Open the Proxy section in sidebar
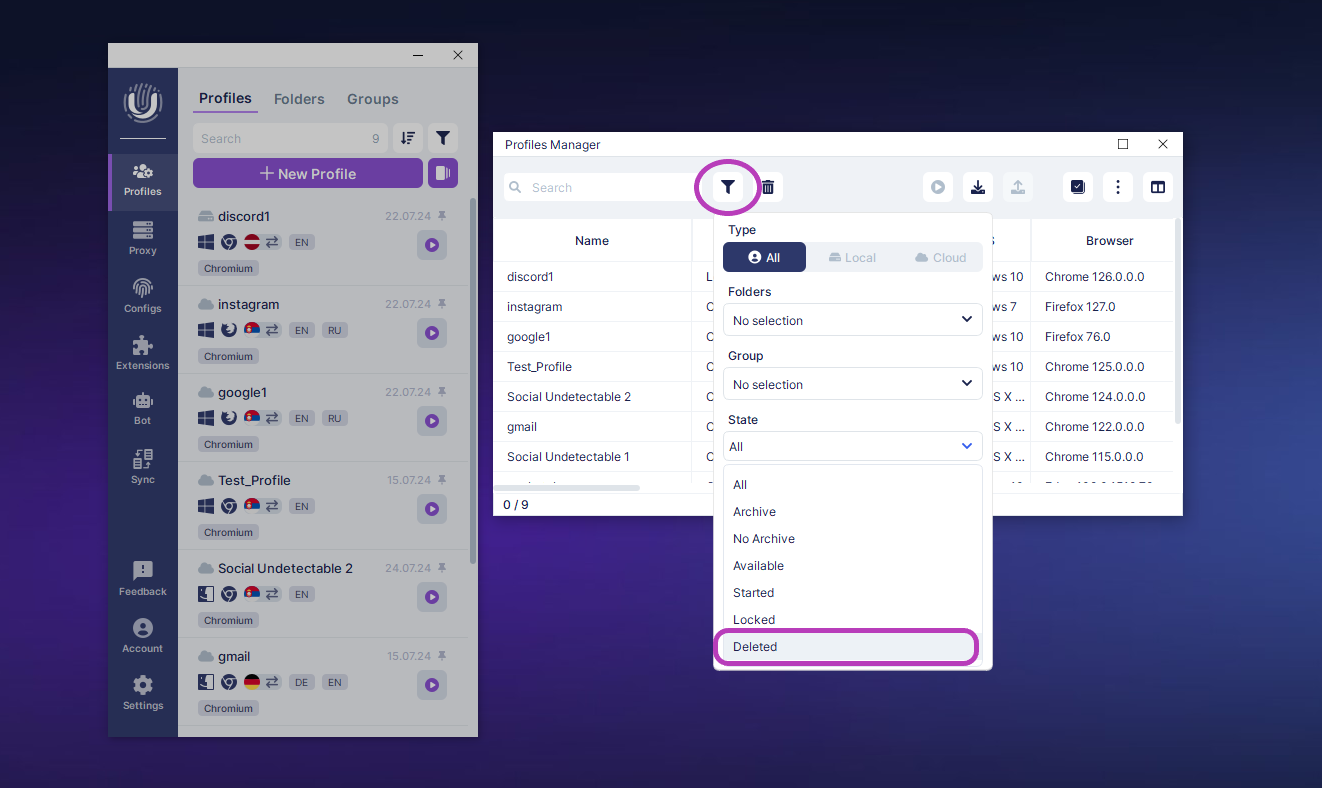The image size is (1322, 788). (x=143, y=239)
